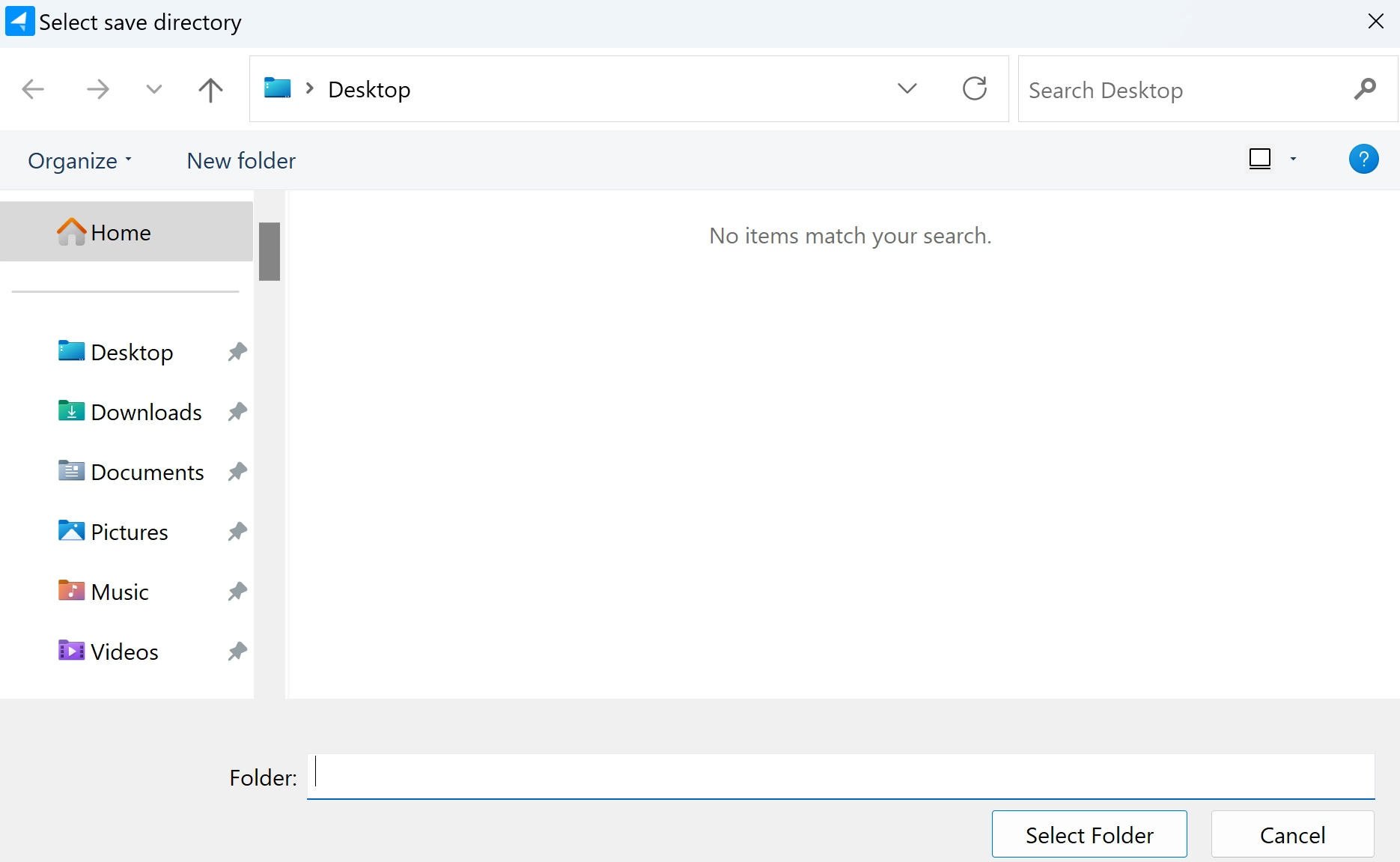This screenshot has height=862, width=1400.
Task: Click the search magnifier icon
Action: [x=1365, y=89]
